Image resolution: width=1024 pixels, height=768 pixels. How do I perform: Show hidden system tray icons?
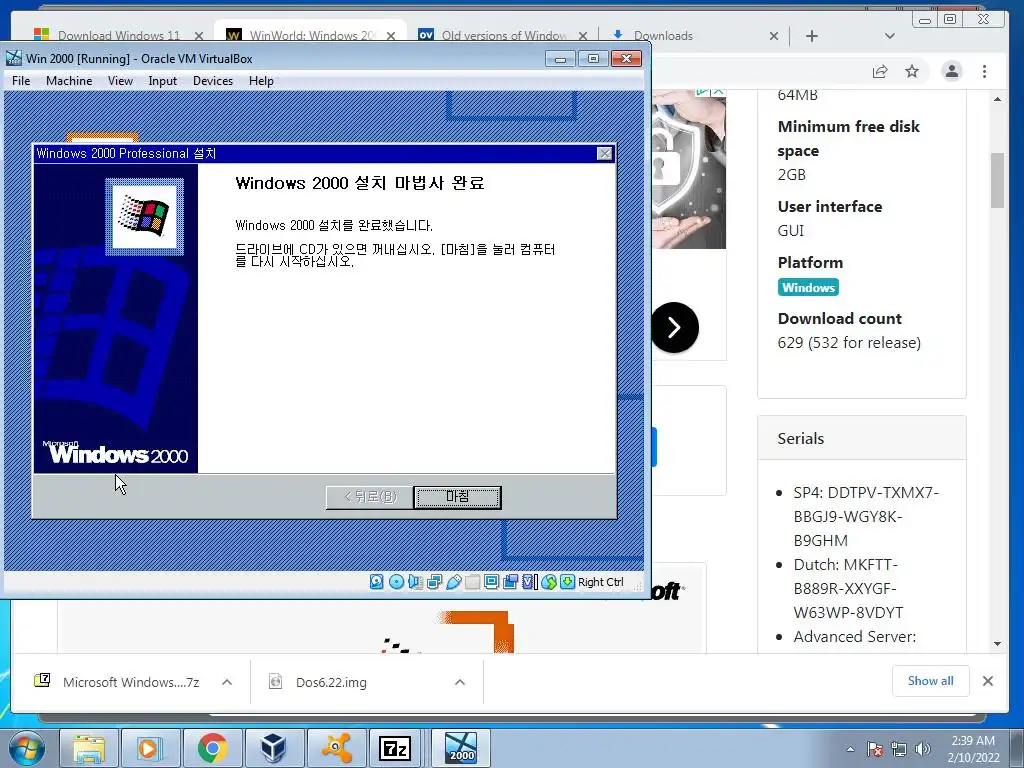coord(850,750)
